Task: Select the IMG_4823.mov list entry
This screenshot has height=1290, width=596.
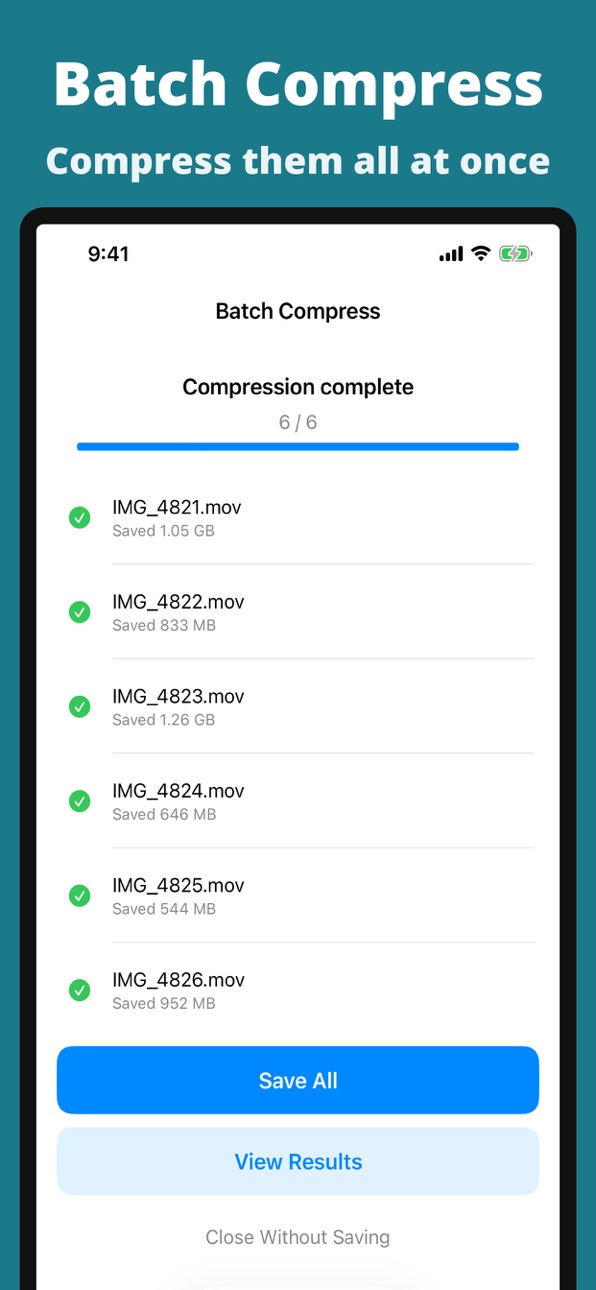Action: [298, 707]
